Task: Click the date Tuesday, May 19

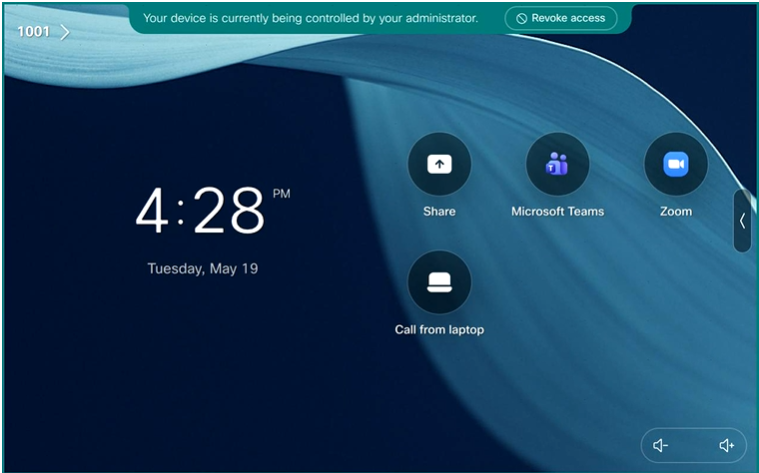Action: coord(203,269)
